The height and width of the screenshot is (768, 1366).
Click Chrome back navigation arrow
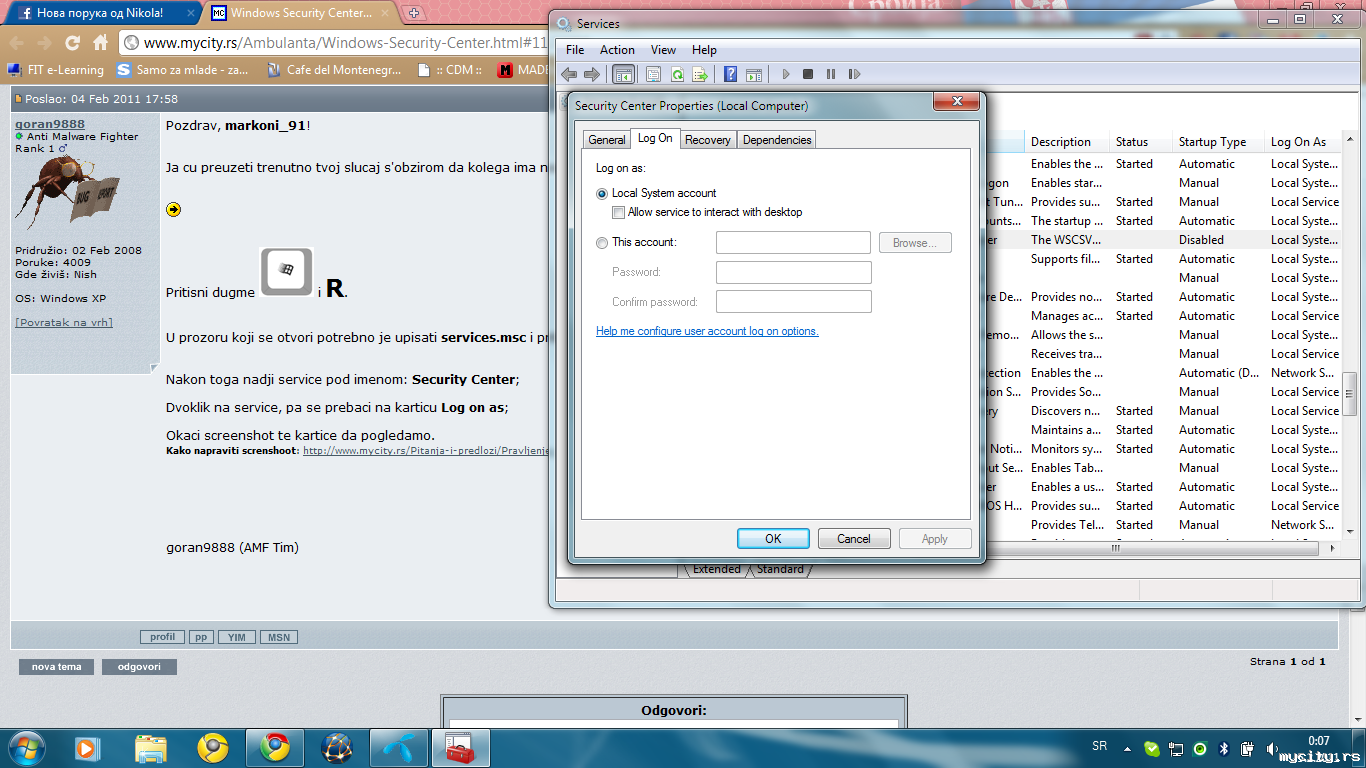[16, 43]
